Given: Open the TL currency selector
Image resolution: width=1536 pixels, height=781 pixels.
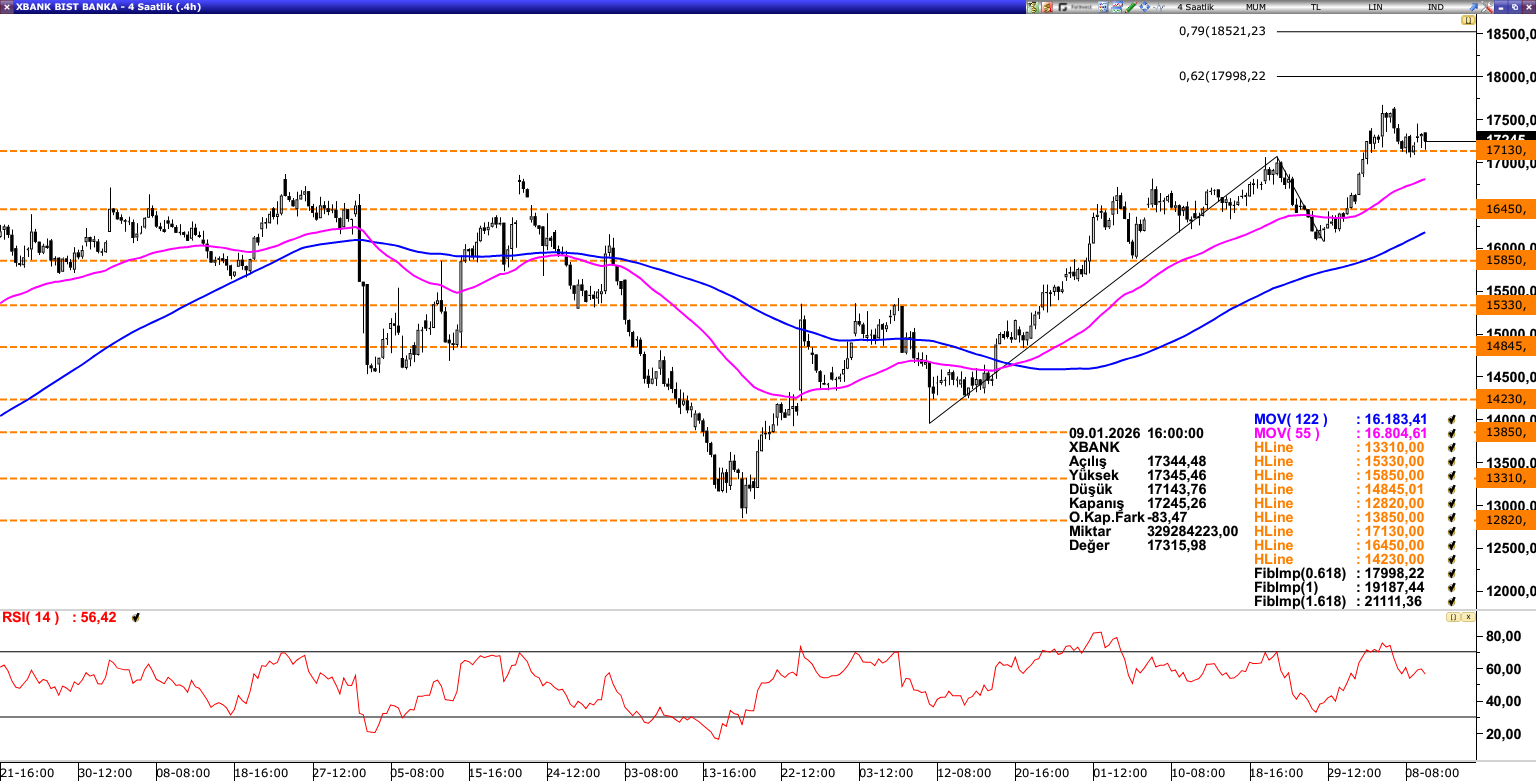Looking at the screenshot, I should pos(1317,7).
